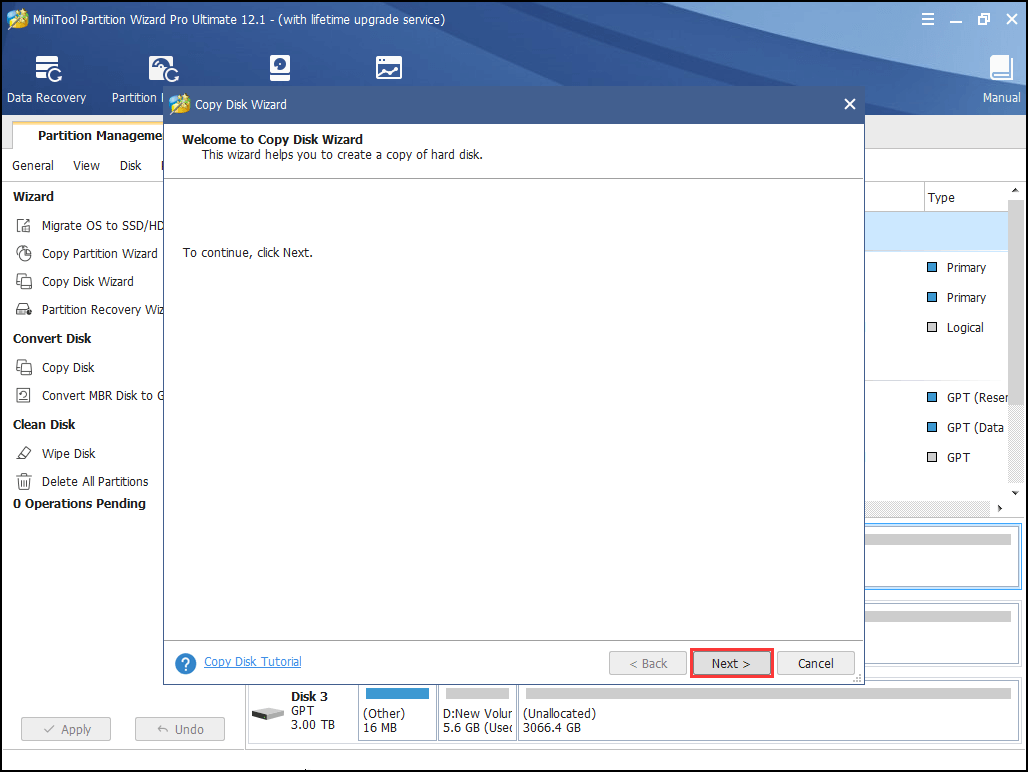The width and height of the screenshot is (1028, 772).
Task: Select Disk 3 Unallocated 3066.4 GB block
Action: [x=768, y=712]
